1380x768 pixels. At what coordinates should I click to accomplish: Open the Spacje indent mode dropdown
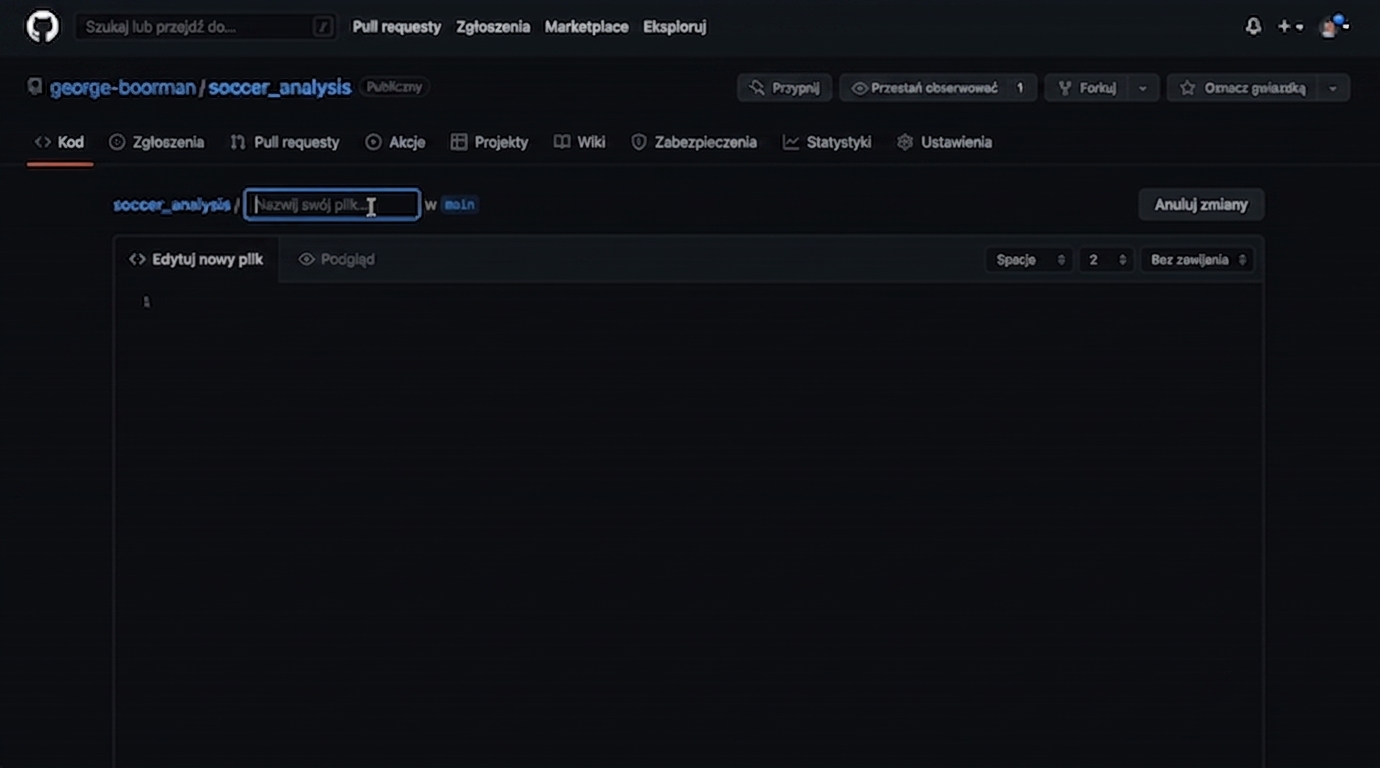coord(1029,260)
